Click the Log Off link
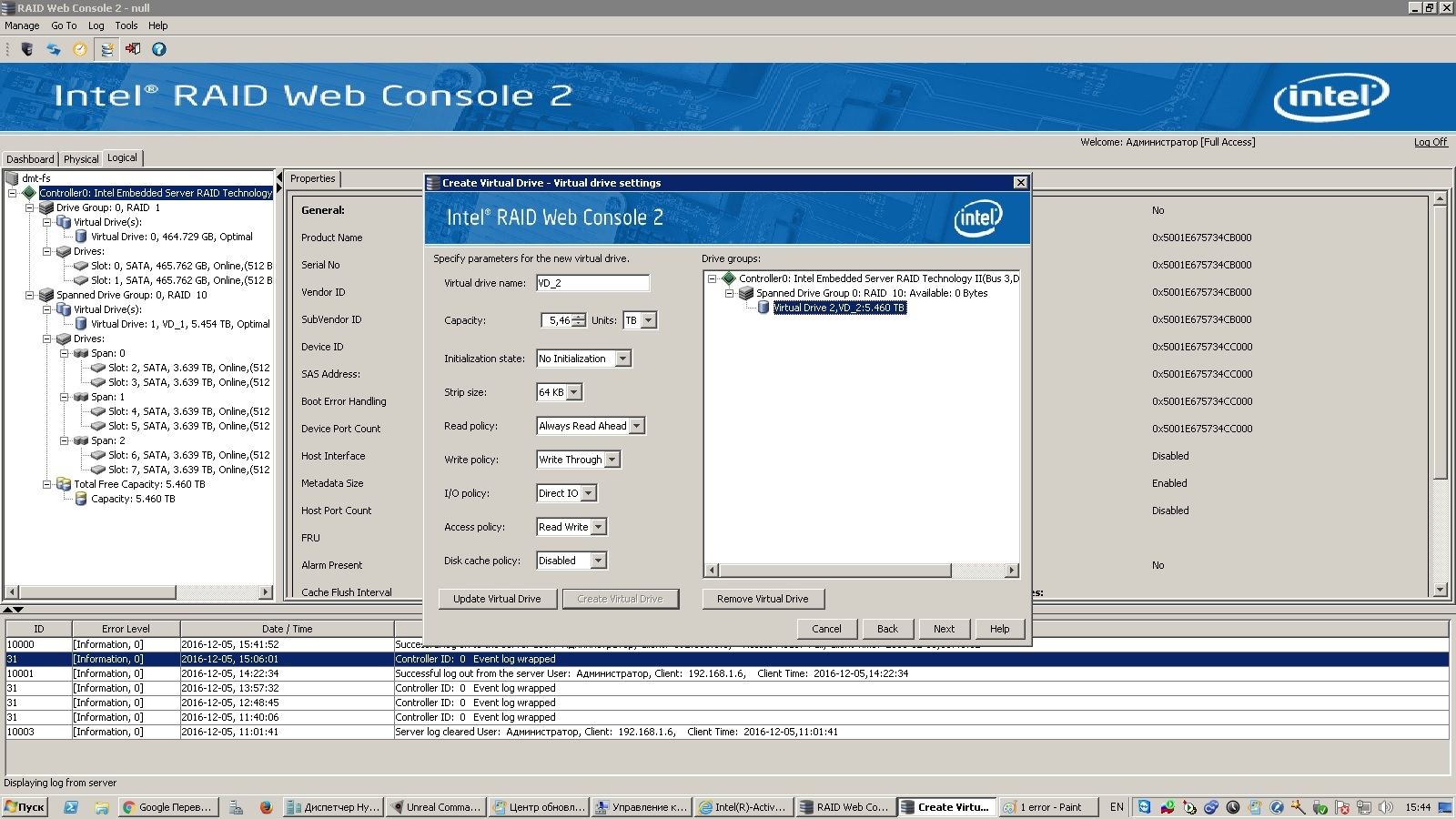The image size is (1456, 819). [1431, 142]
